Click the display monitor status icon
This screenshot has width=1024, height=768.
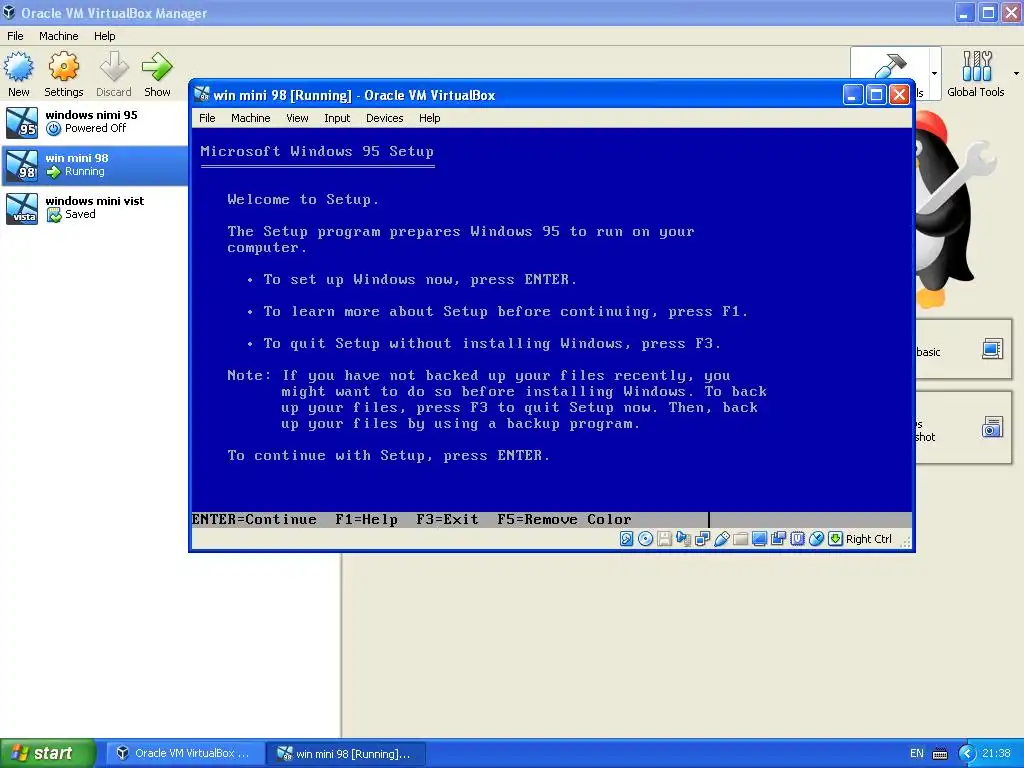[759, 539]
